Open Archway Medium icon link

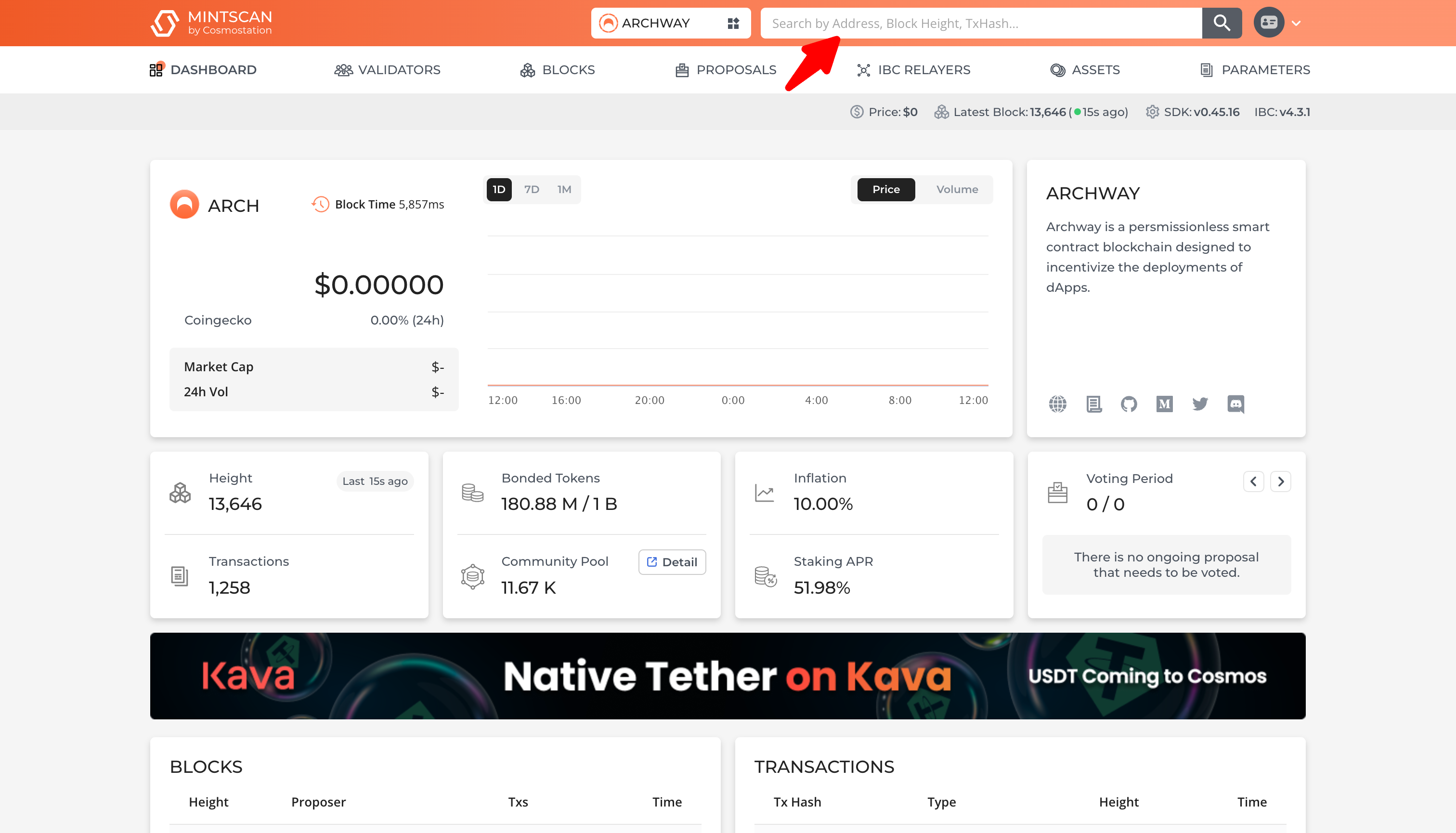[x=1164, y=404]
